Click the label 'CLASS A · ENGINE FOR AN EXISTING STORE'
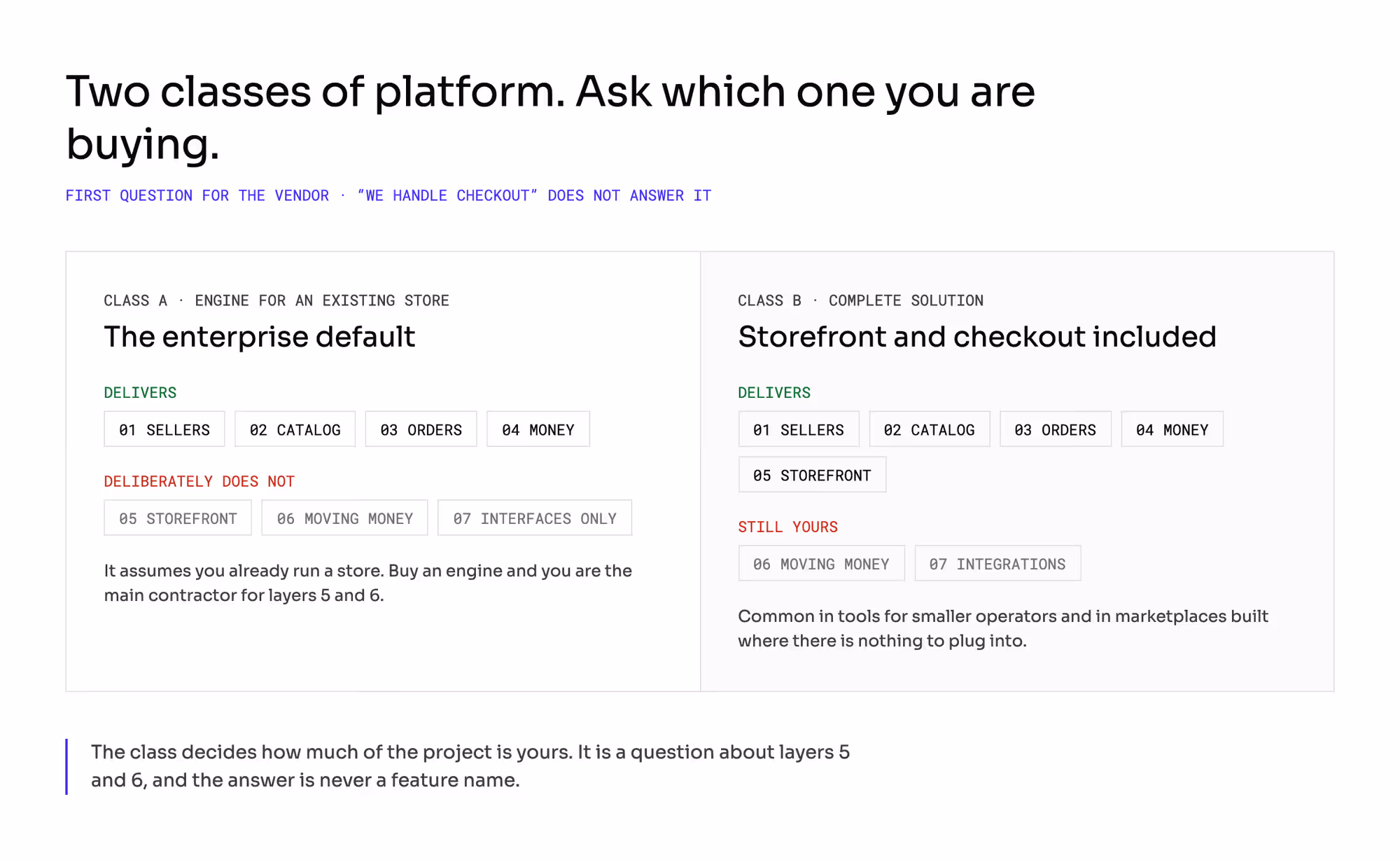The width and height of the screenshot is (1400, 860). click(x=276, y=300)
